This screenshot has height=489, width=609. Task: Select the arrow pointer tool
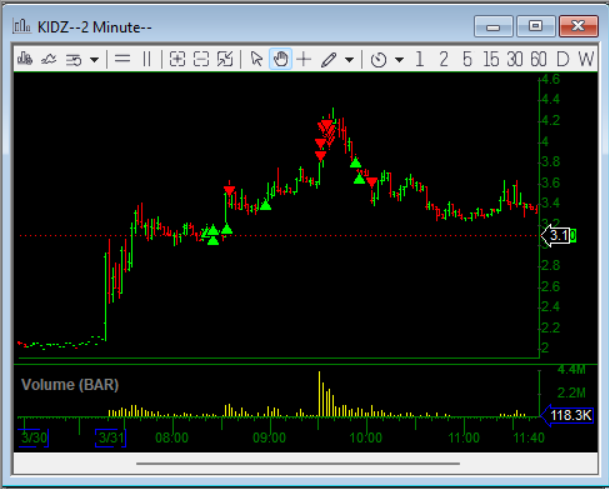coord(256,59)
